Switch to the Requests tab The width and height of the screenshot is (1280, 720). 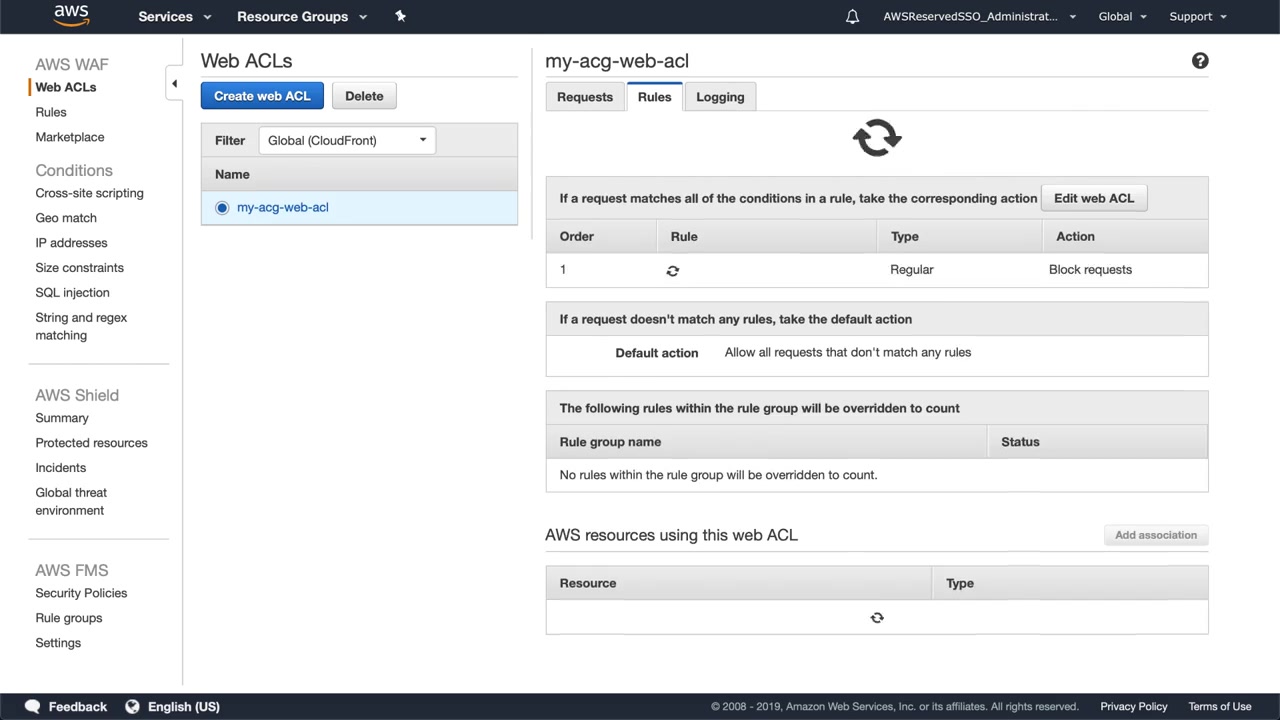585,97
